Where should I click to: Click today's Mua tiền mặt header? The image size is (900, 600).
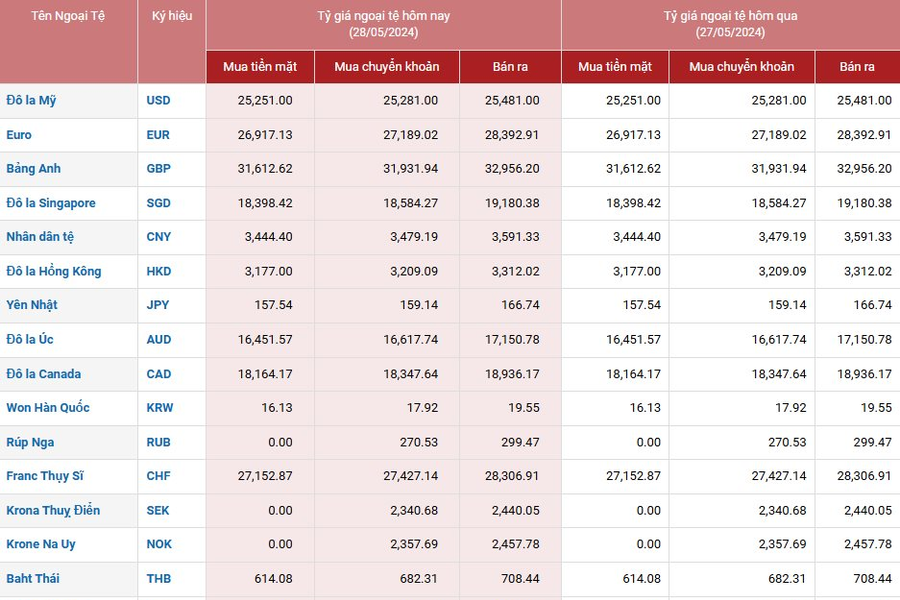(x=260, y=66)
